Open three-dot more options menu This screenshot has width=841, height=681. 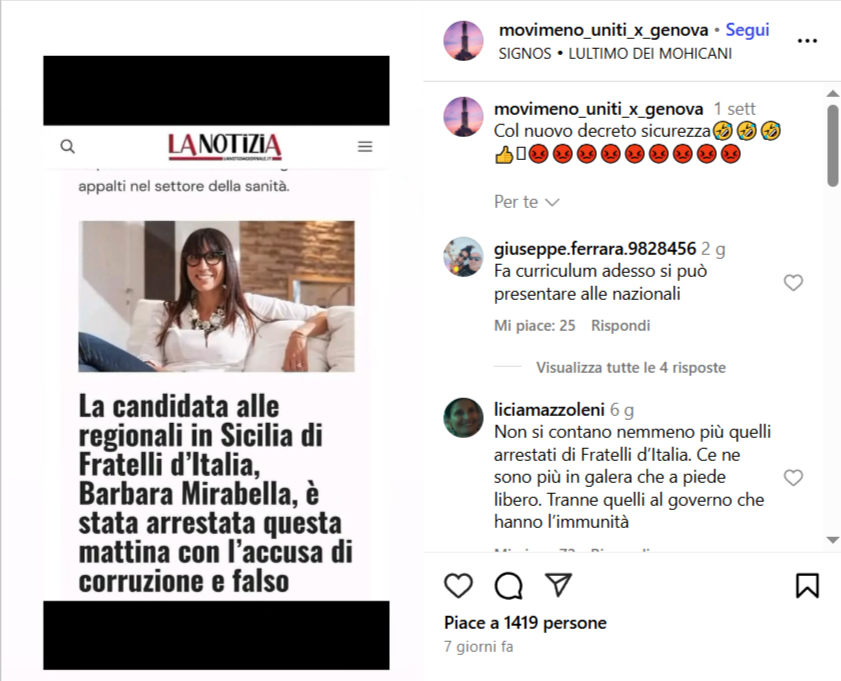click(x=807, y=41)
